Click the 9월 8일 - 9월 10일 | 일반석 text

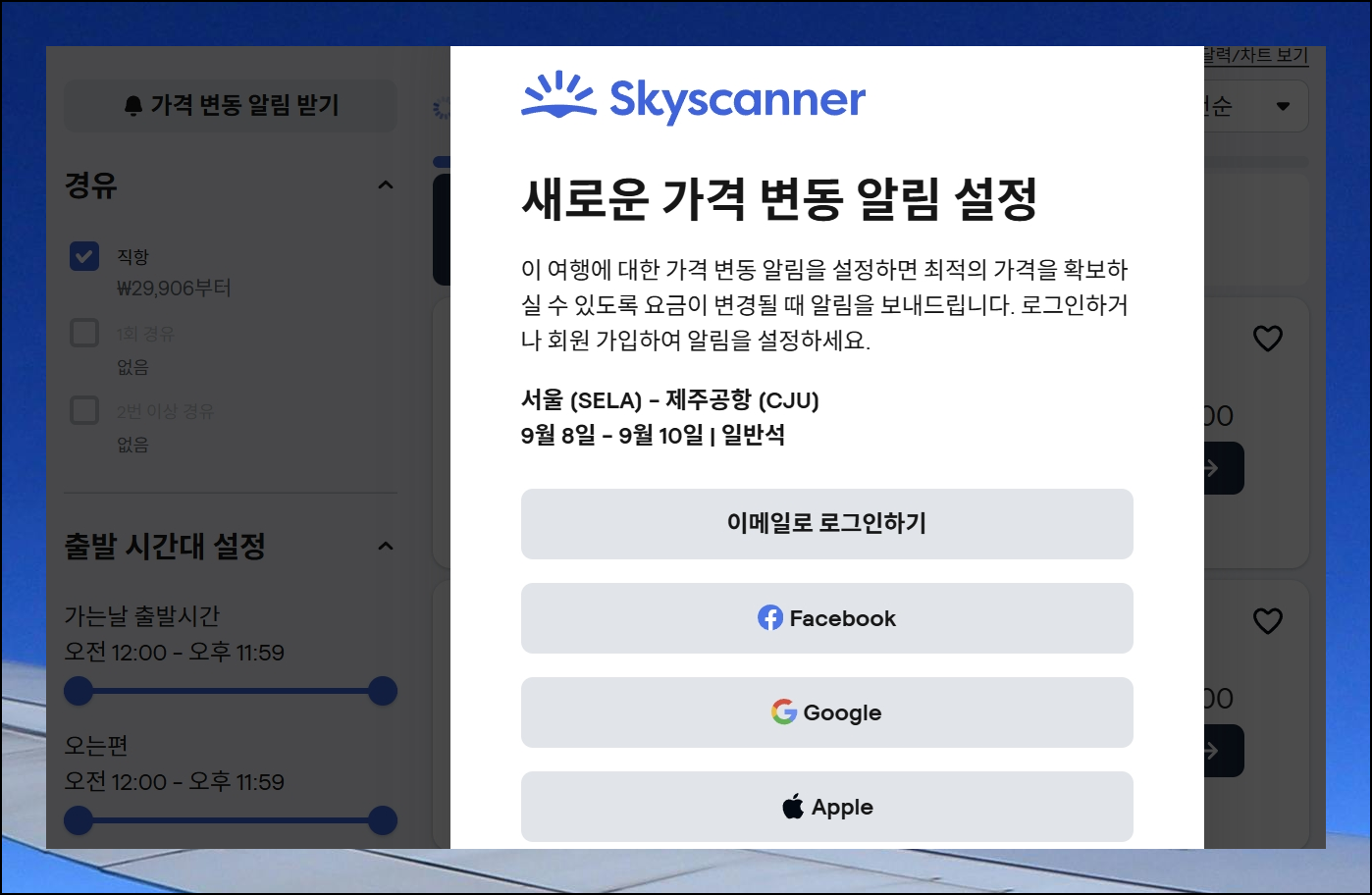point(653,435)
